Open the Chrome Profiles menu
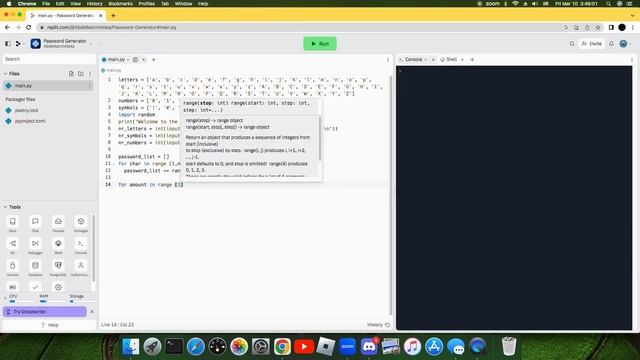Viewport: 640px width, 360px height. pyautogui.click(x=147, y=3)
